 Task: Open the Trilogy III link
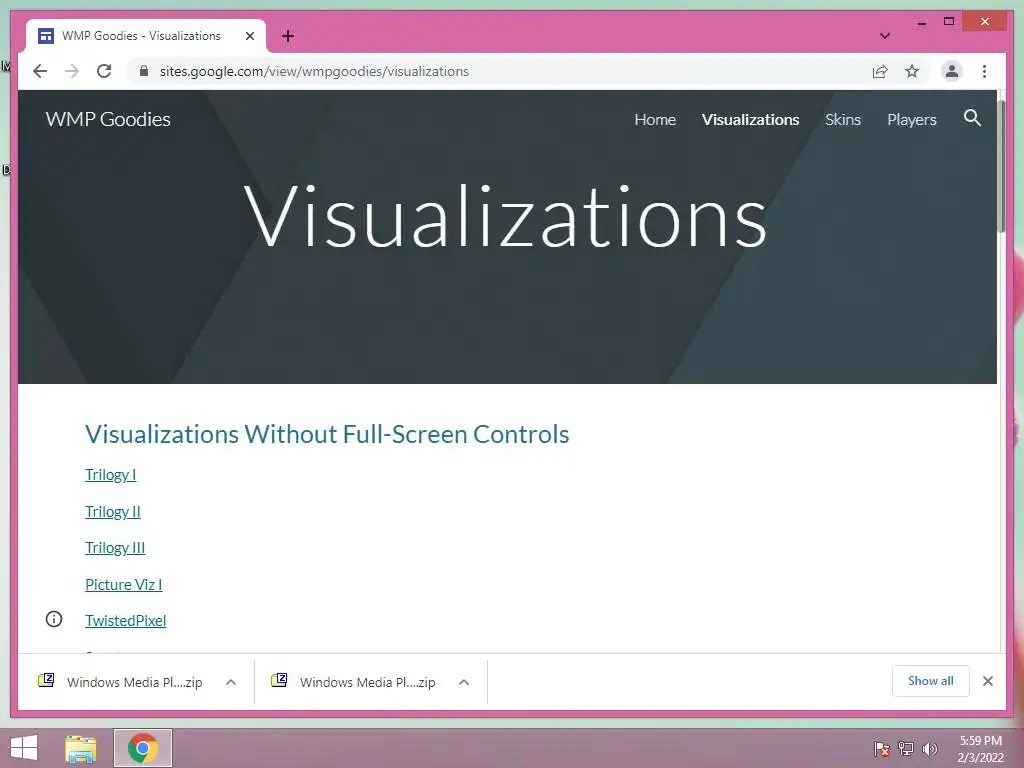pos(115,547)
